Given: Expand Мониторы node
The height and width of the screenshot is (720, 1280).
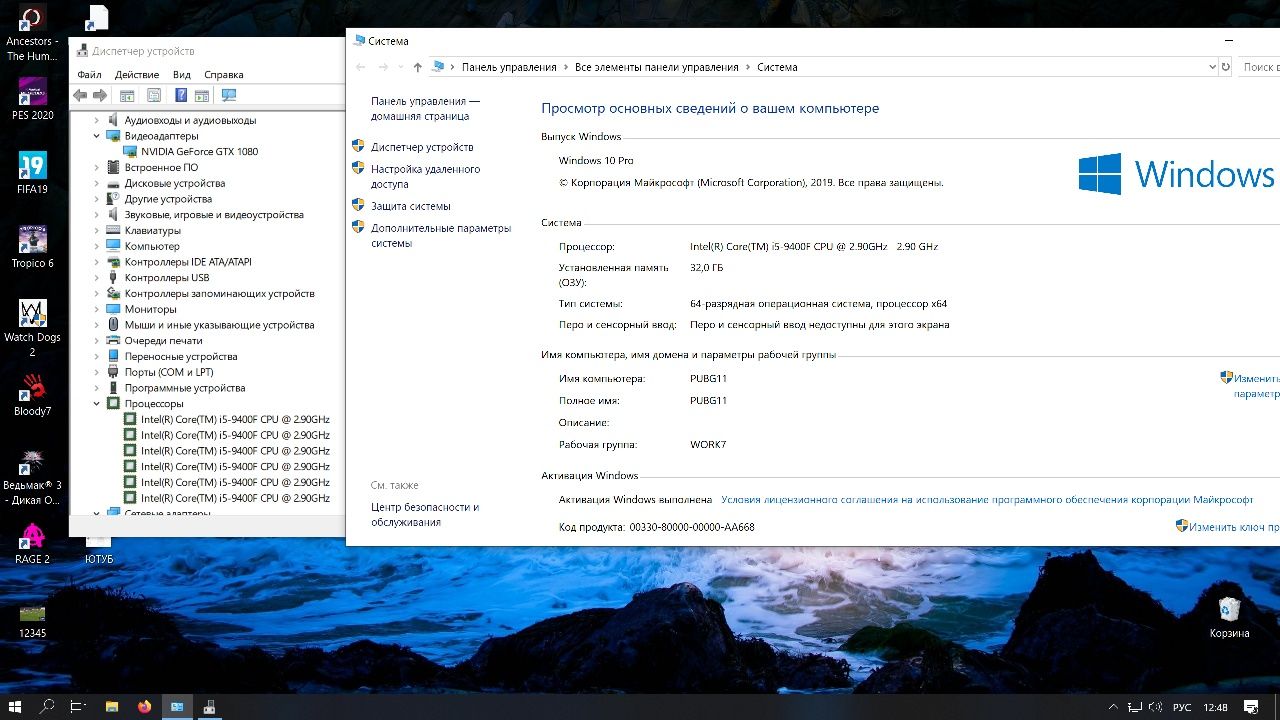Looking at the screenshot, I should point(97,309).
